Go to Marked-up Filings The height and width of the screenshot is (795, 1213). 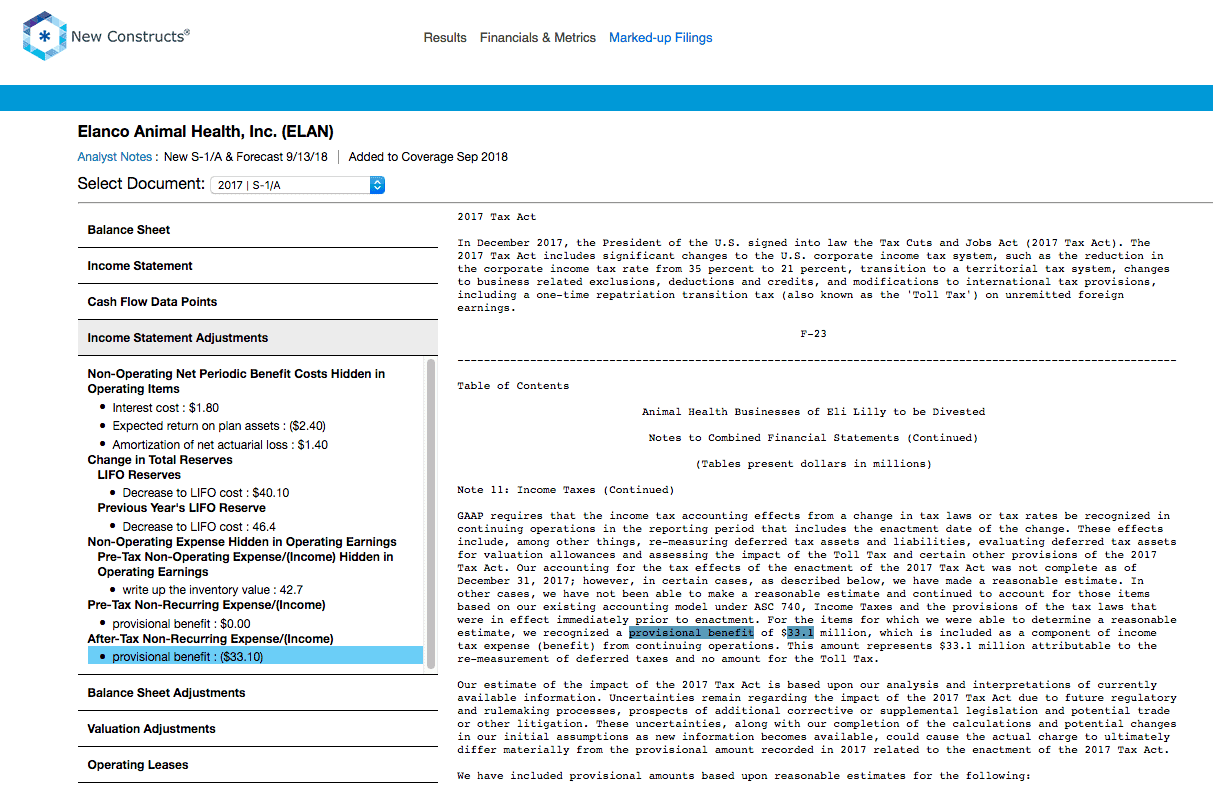(661, 38)
